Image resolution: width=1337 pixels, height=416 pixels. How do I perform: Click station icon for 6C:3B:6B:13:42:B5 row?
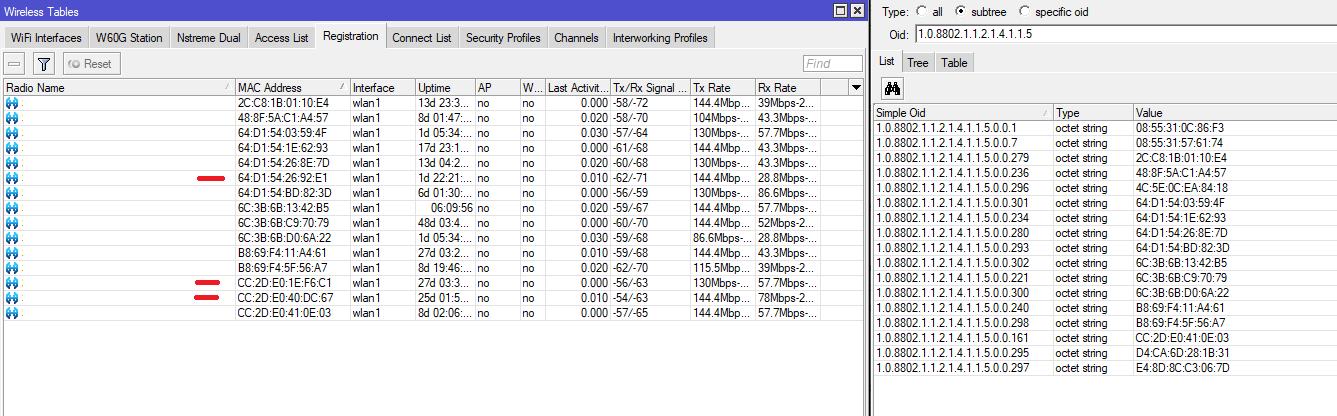(13, 208)
